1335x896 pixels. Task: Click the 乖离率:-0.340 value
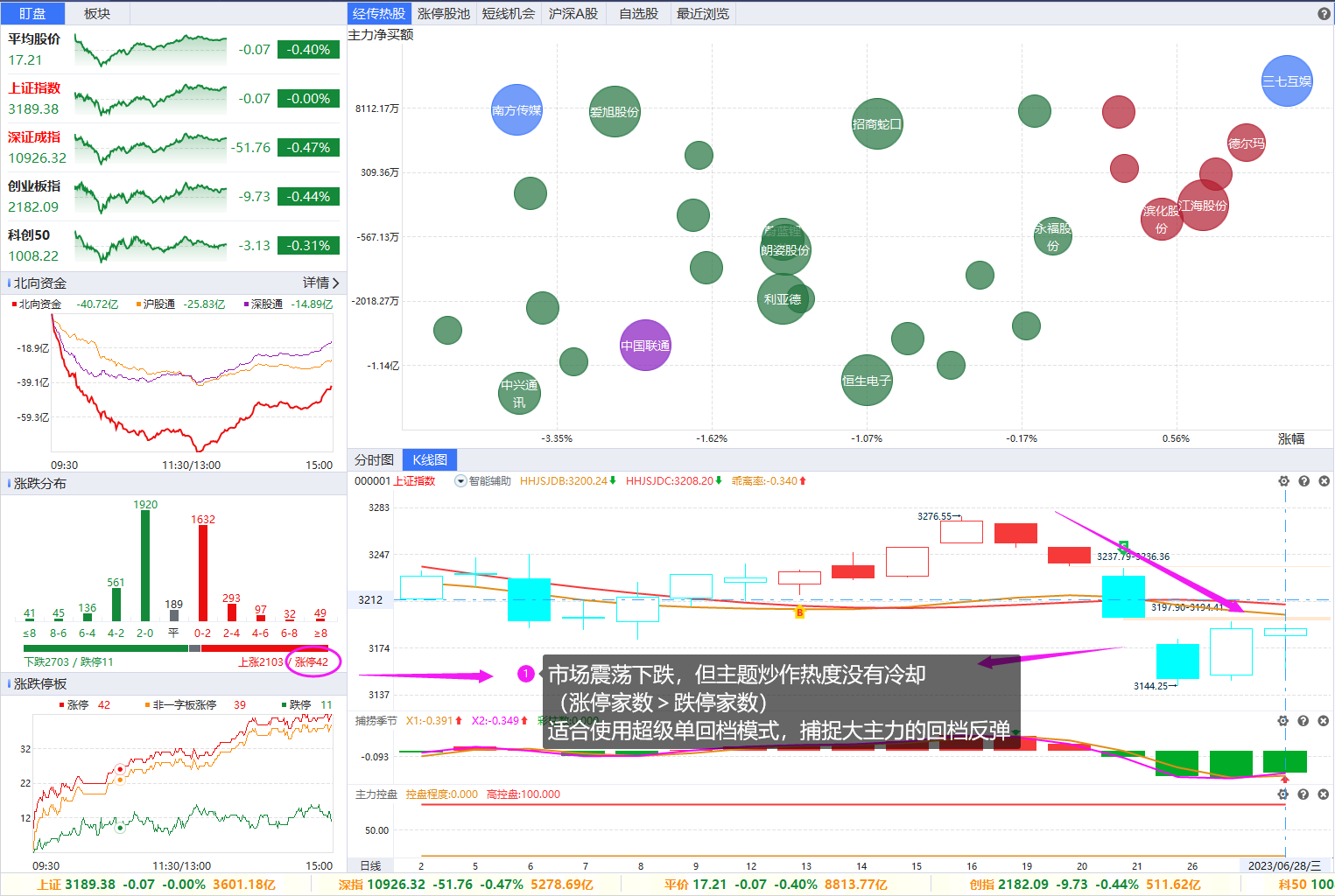click(769, 481)
